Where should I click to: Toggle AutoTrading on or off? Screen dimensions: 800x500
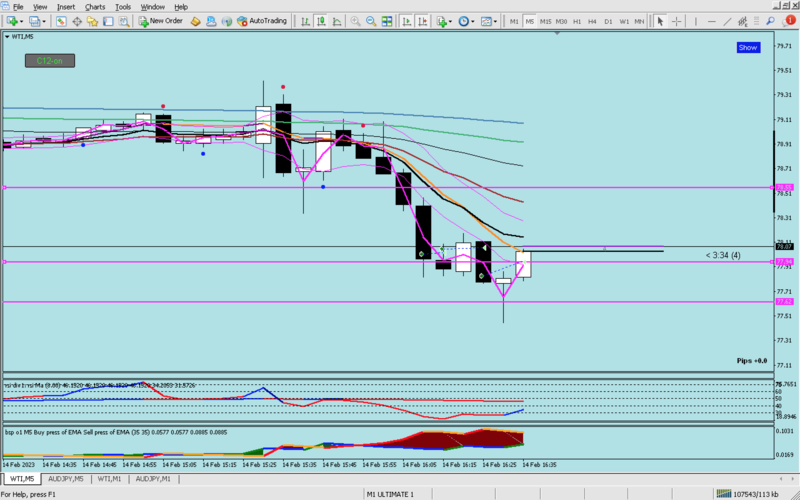click(262, 21)
